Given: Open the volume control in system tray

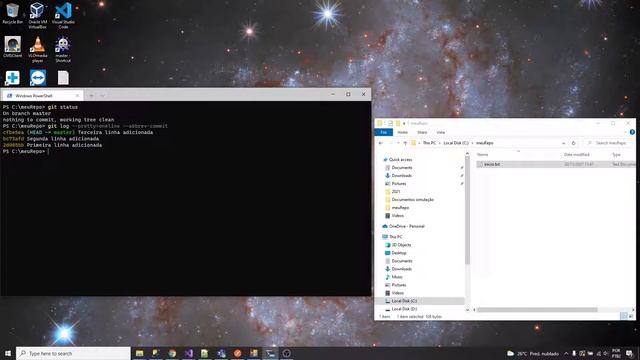Looking at the screenshot, I should pos(606,353).
